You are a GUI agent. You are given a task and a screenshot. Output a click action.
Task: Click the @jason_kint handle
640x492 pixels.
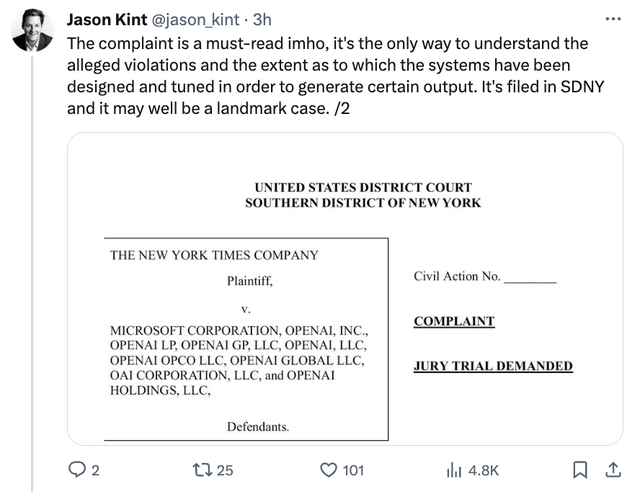pyautogui.click(x=196, y=19)
